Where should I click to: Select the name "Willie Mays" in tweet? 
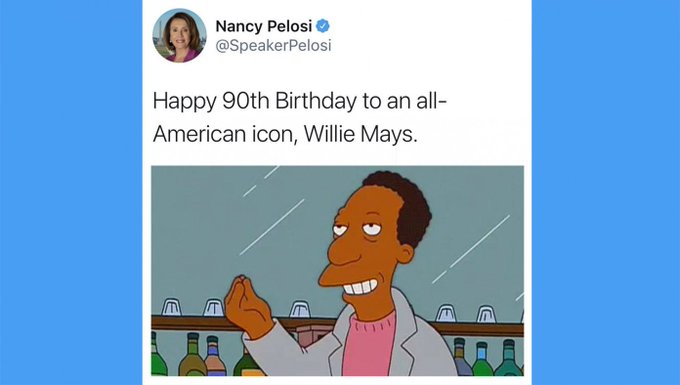click(360, 134)
